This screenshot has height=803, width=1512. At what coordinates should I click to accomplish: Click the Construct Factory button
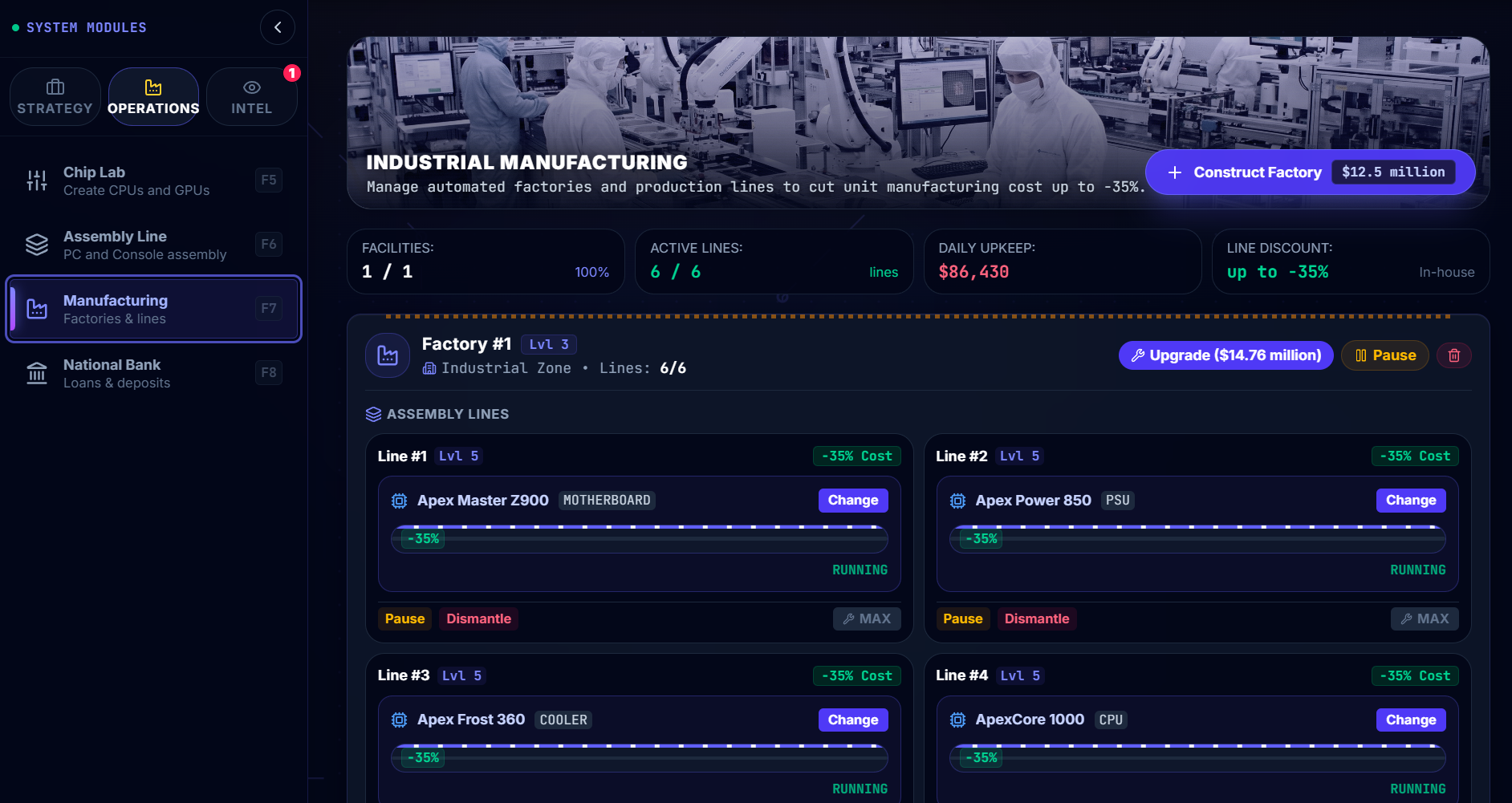click(x=1310, y=172)
